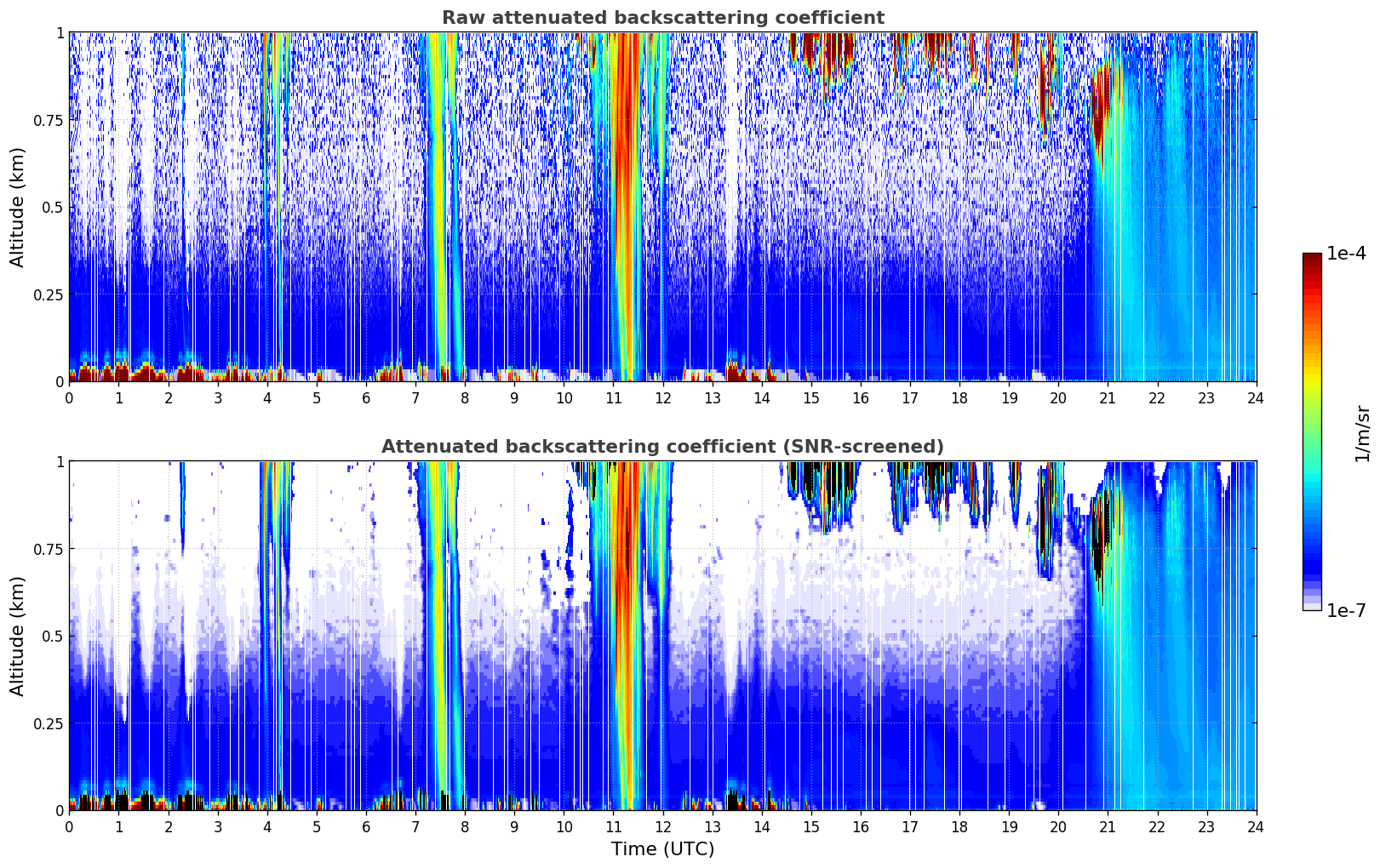The height and width of the screenshot is (868, 1380).
Task: Click hour 12 tick on bottom plot's time axis
Action: 662,826
